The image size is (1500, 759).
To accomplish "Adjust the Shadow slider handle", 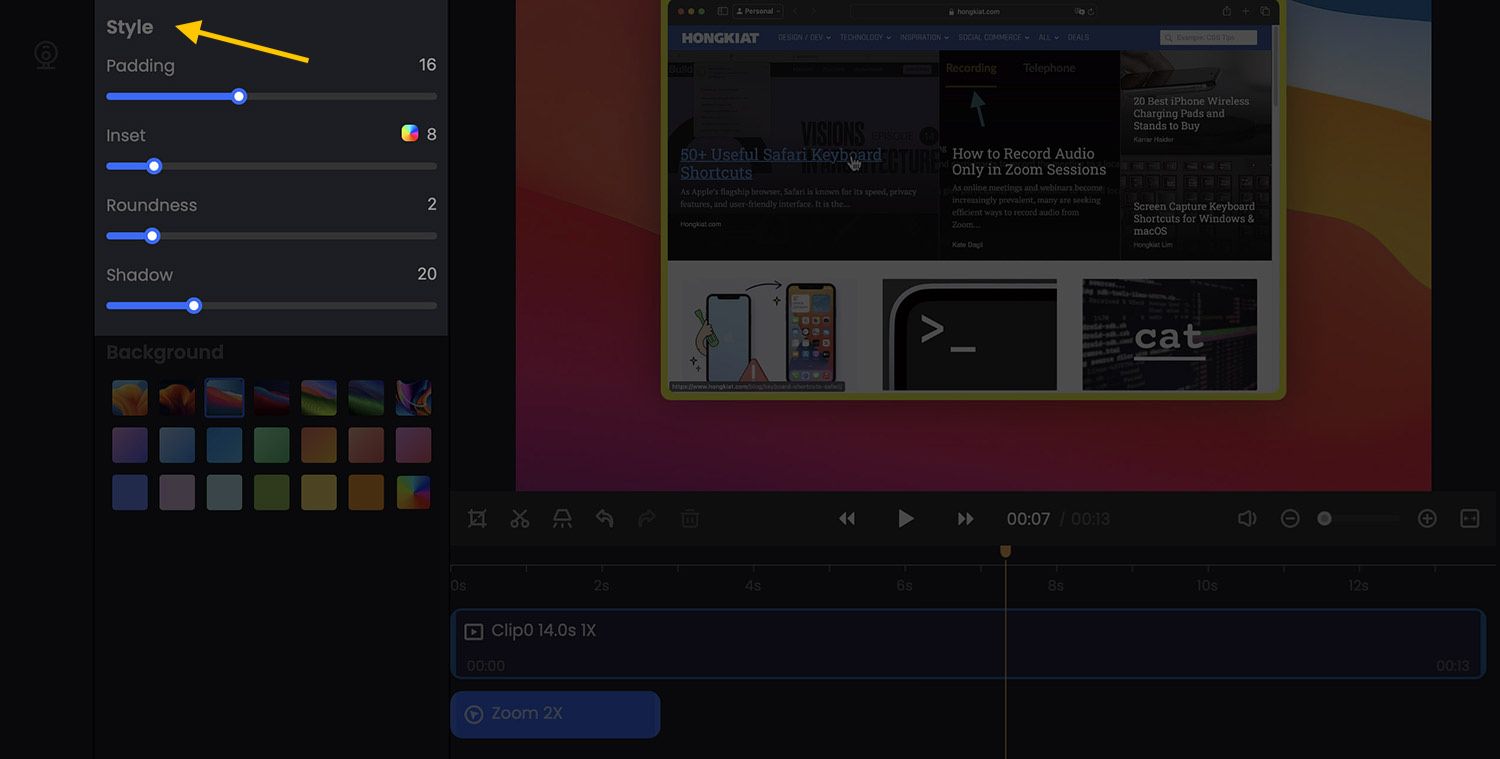I will coord(194,306).
